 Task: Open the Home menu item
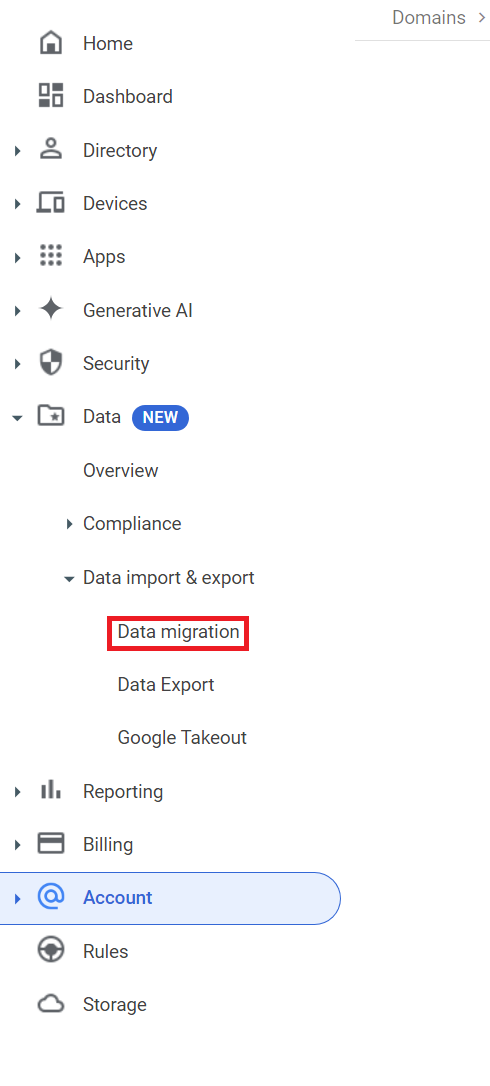click(107, 43)
